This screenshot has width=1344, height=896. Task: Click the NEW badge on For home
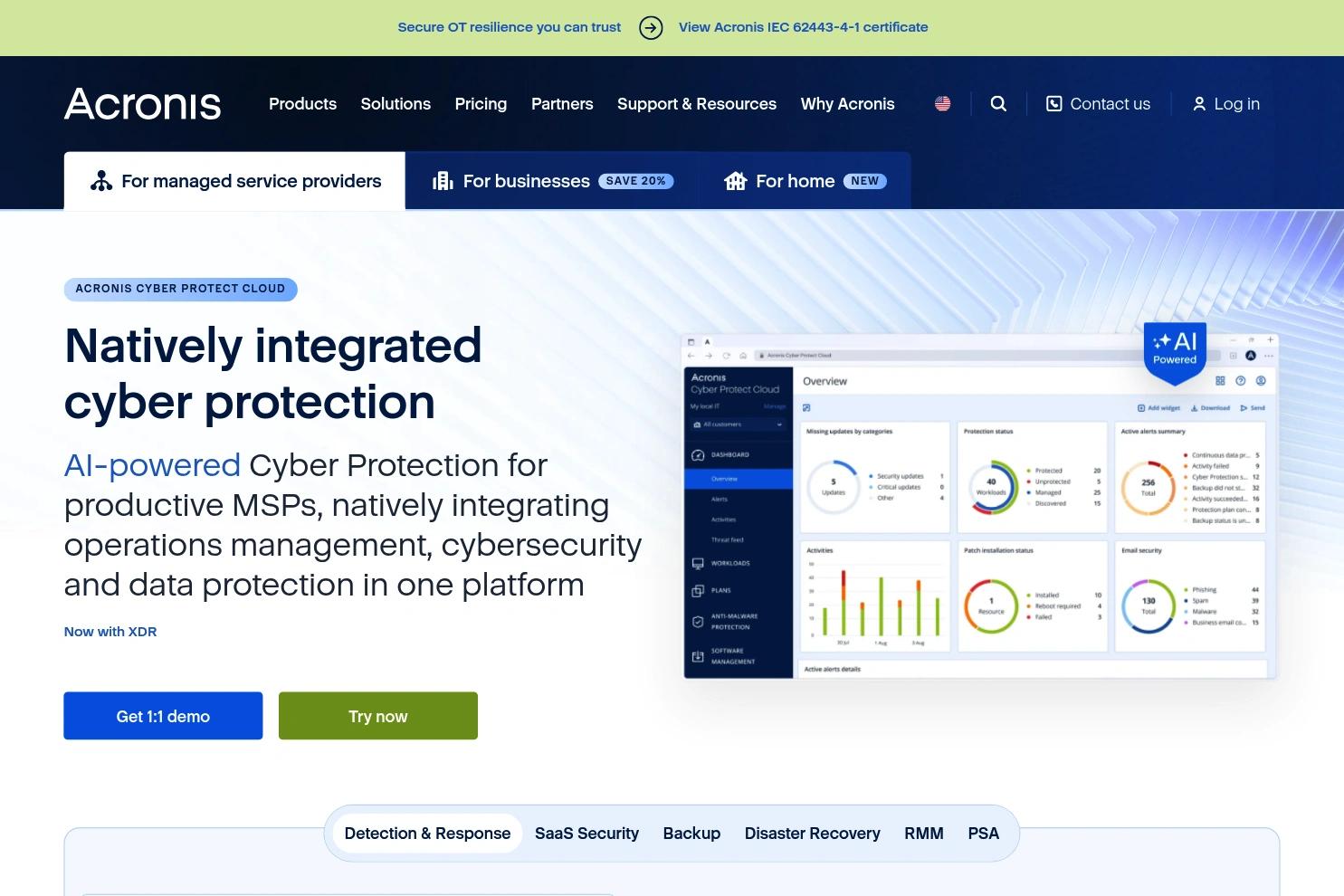(865, 181)
